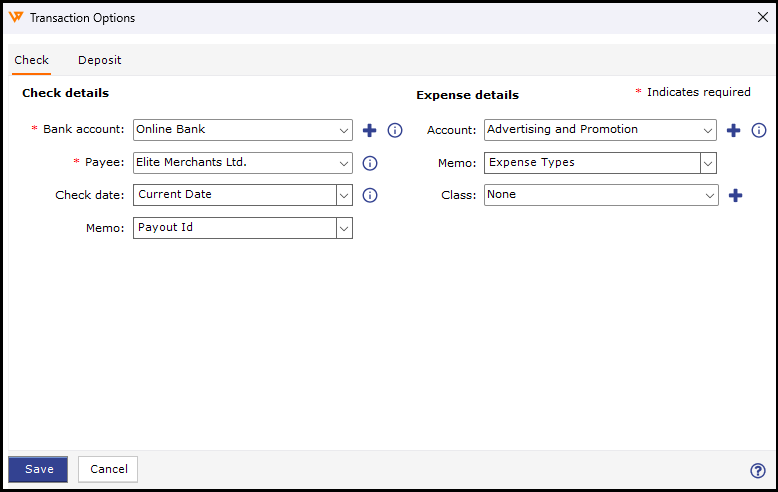The height and width of the screenshot is (492, 778).
Task: Expand the expense Account dropdown
Action: click(708, 130)
